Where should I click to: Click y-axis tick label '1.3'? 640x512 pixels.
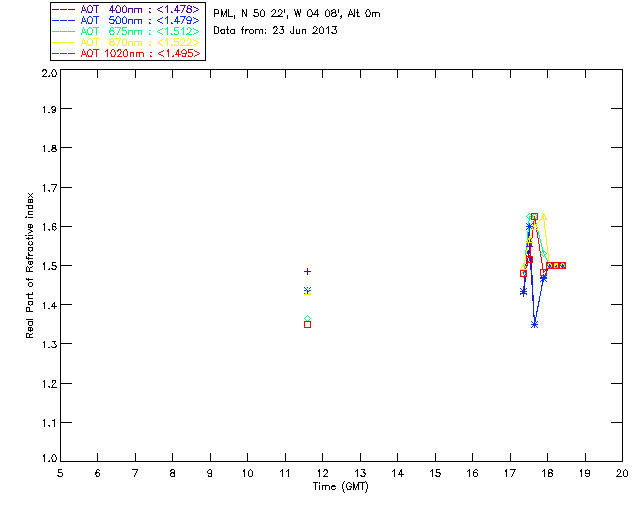(x=49, y=344)
